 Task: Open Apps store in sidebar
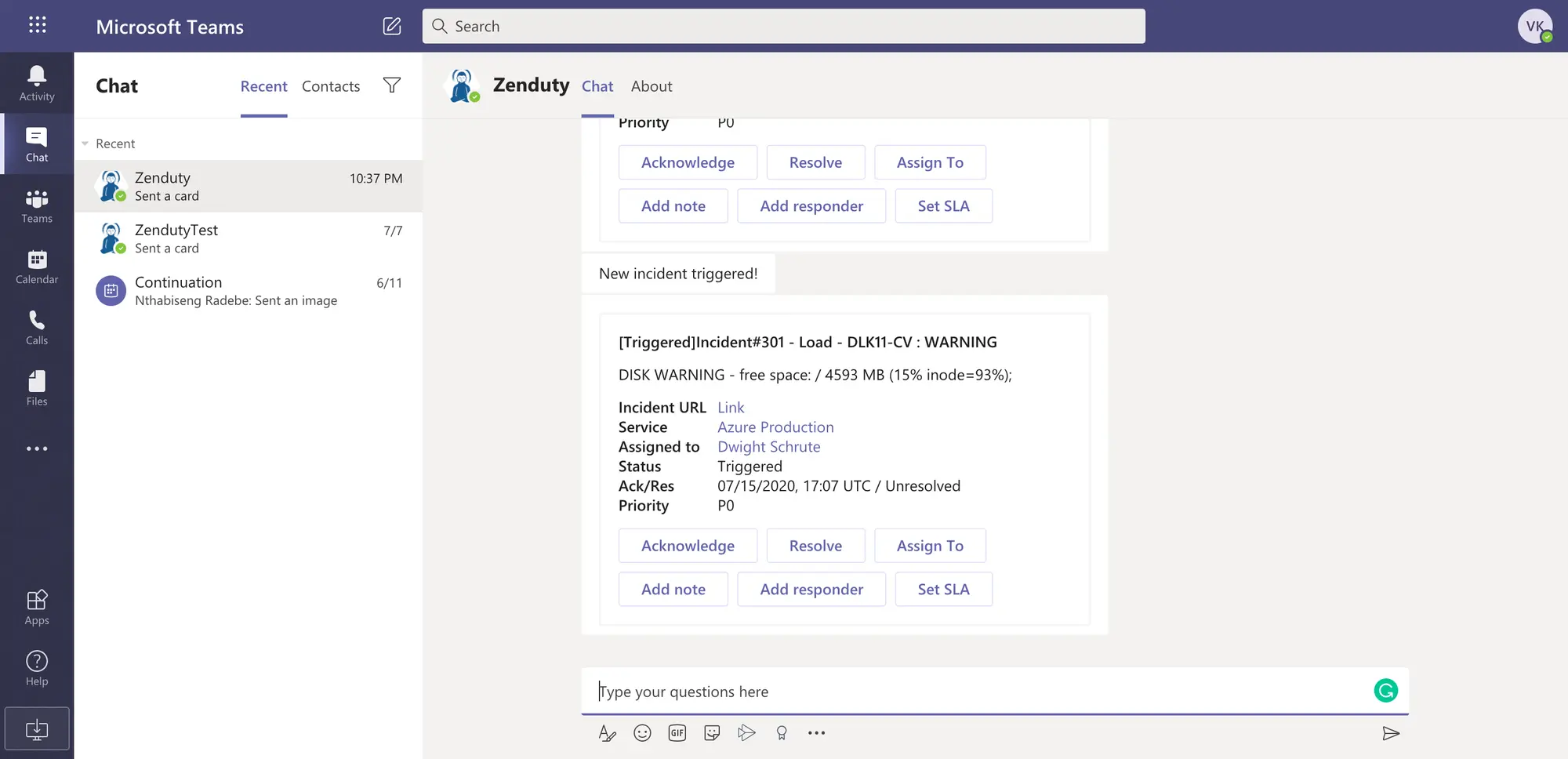tap(37, 607)
